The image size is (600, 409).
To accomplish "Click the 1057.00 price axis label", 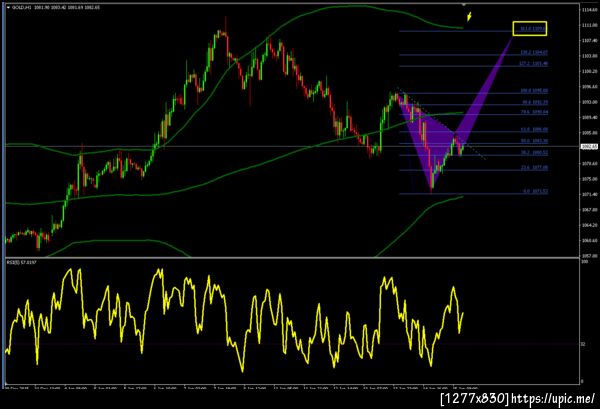I will click(x=589, y=255).
